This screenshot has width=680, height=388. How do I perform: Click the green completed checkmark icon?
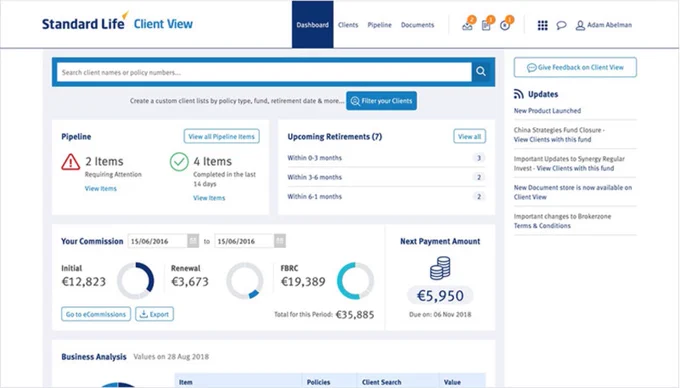tap(179, 162)
